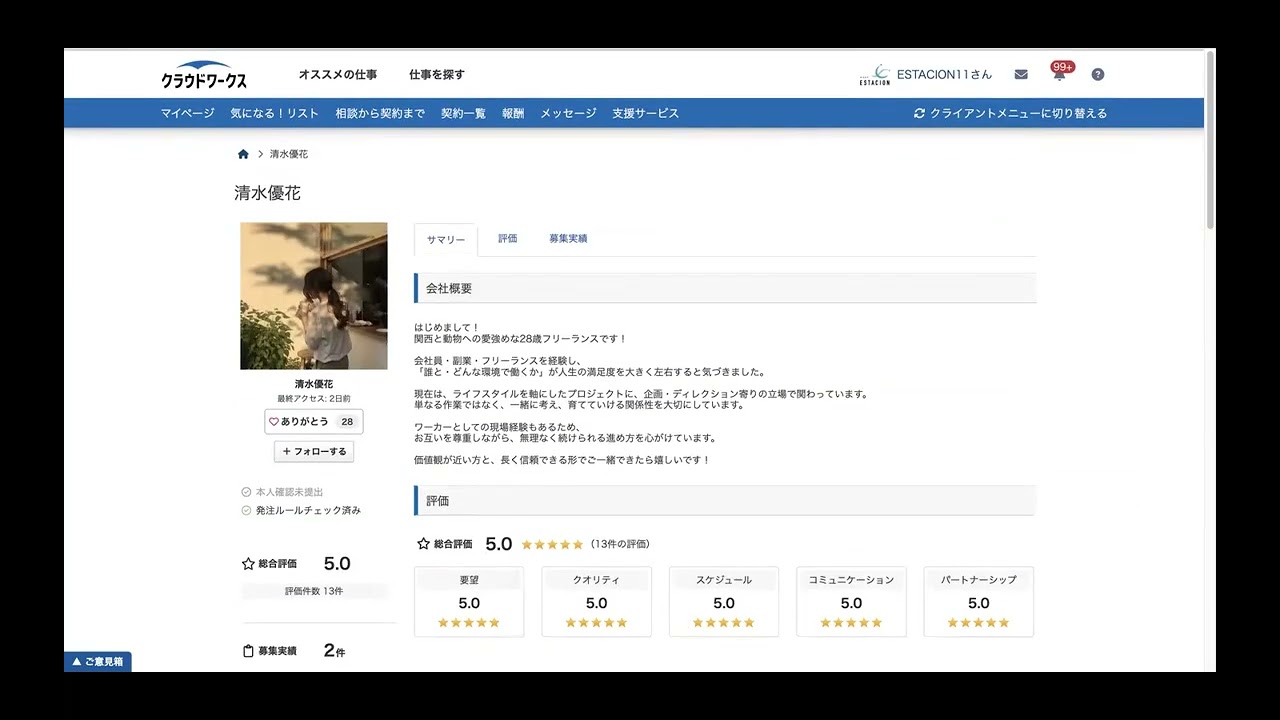1280x720 pixels.
Task: Click the 会社概要 section header
Action: [725, 288]
